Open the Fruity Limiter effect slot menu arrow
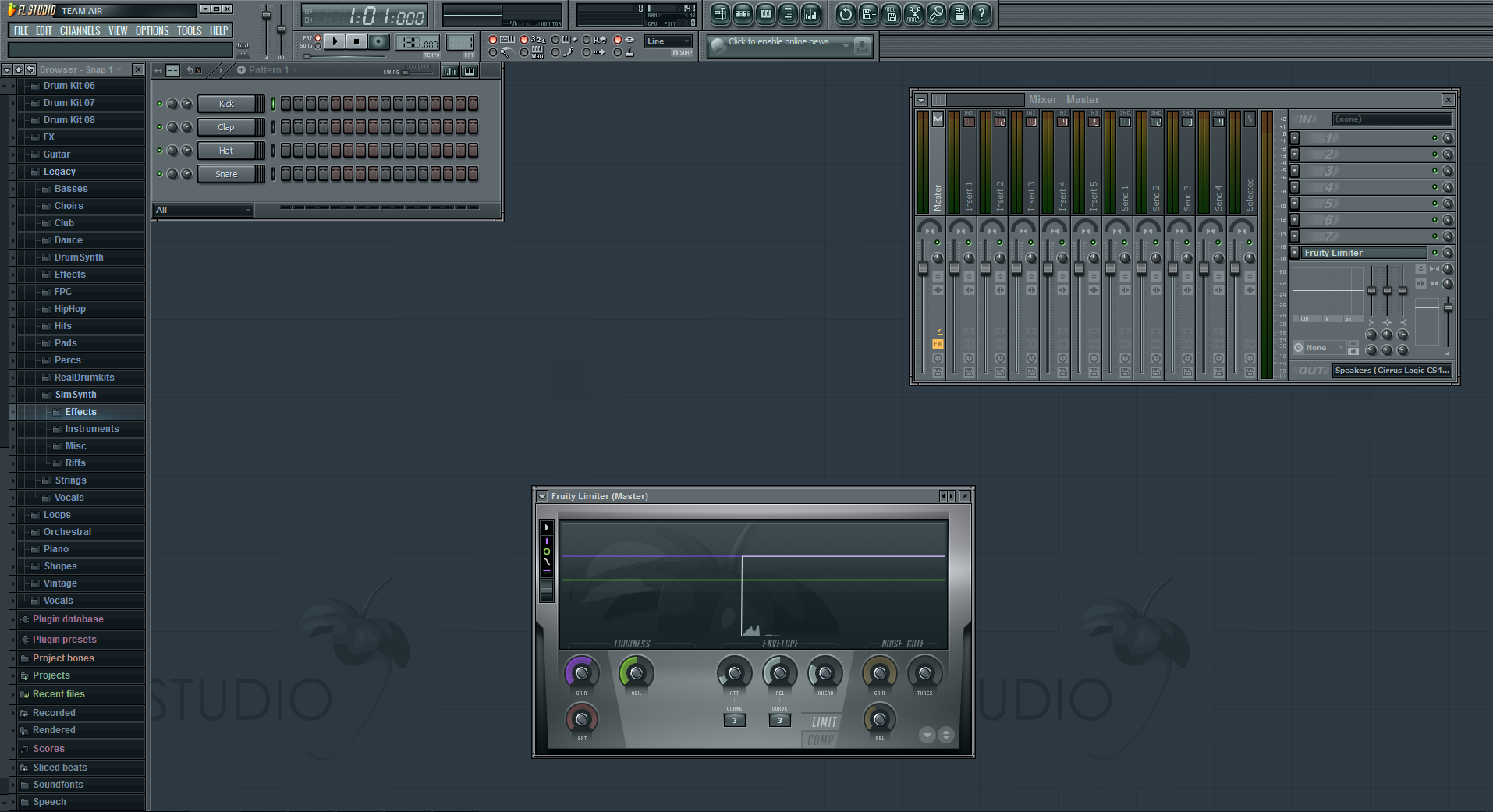 coord(1295,253)
